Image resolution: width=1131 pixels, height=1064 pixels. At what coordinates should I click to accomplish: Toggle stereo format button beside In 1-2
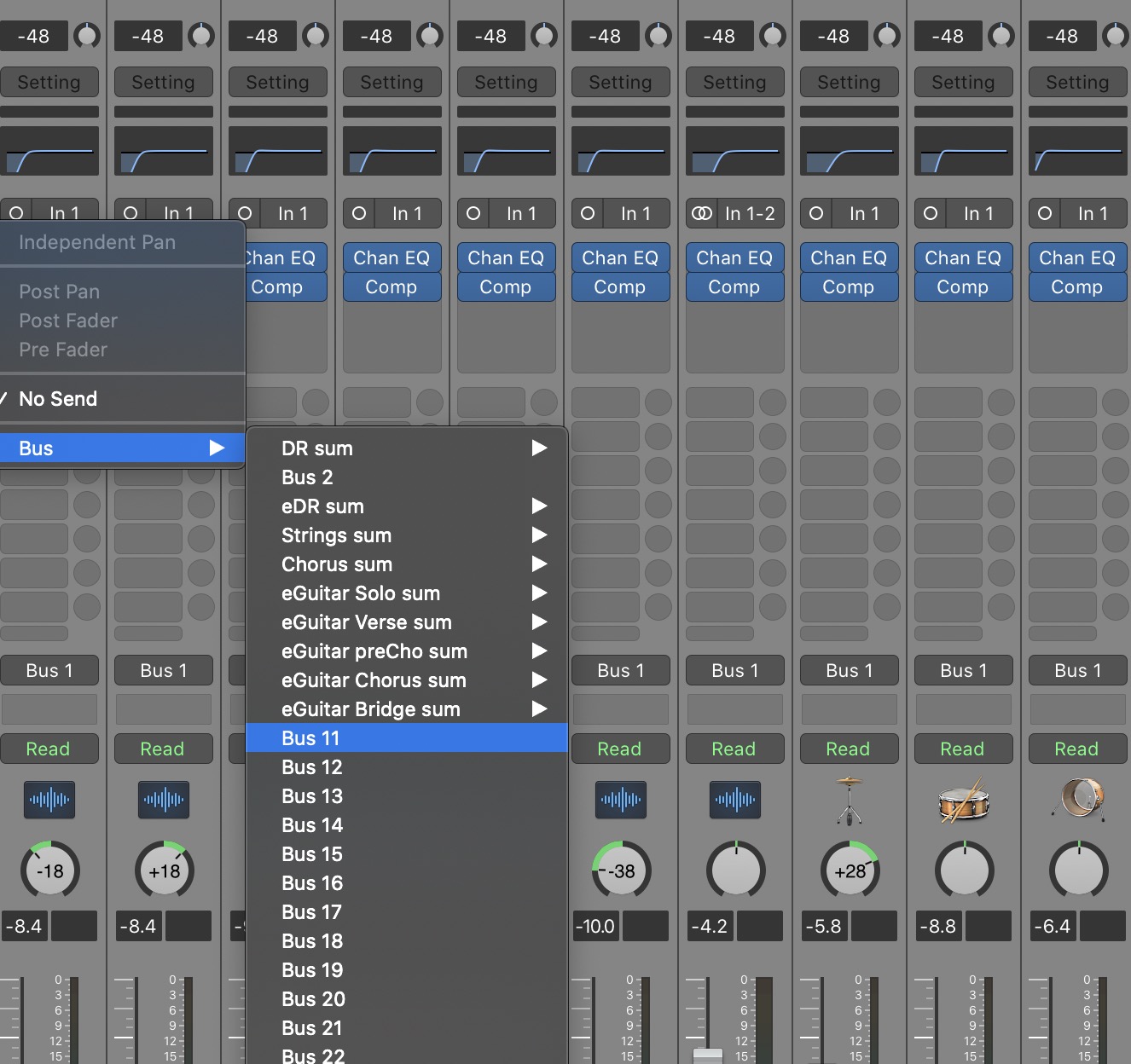point(702,213)
